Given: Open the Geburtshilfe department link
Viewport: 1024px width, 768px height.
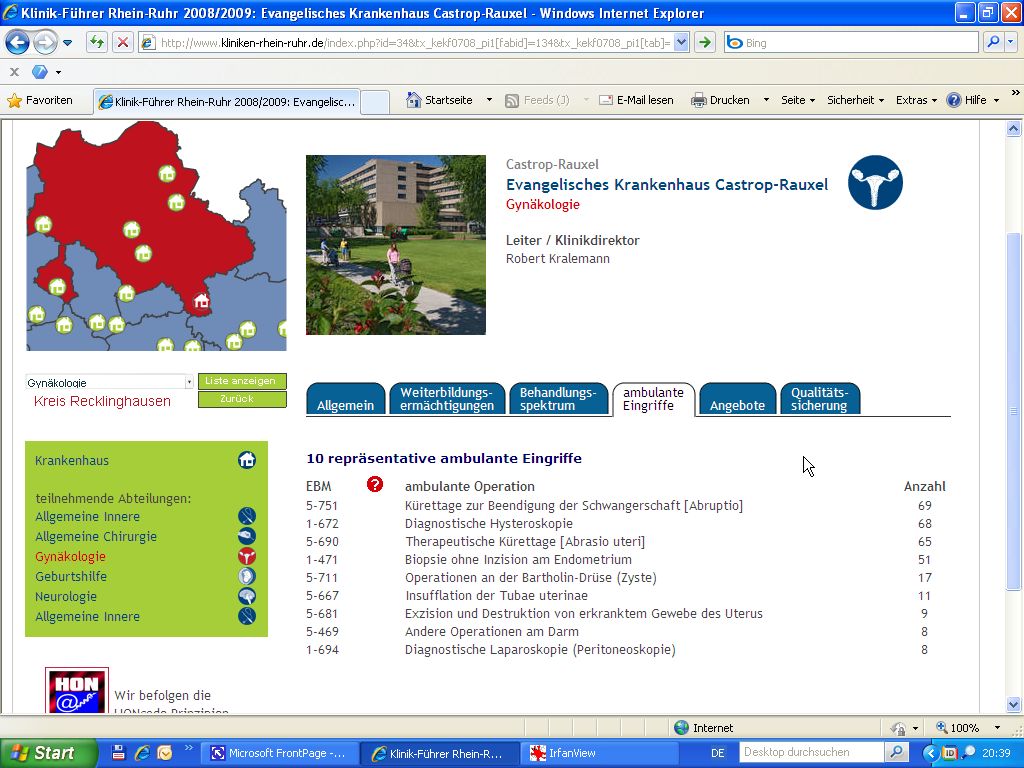Looking at the screenshot, I should coord(71,577).
